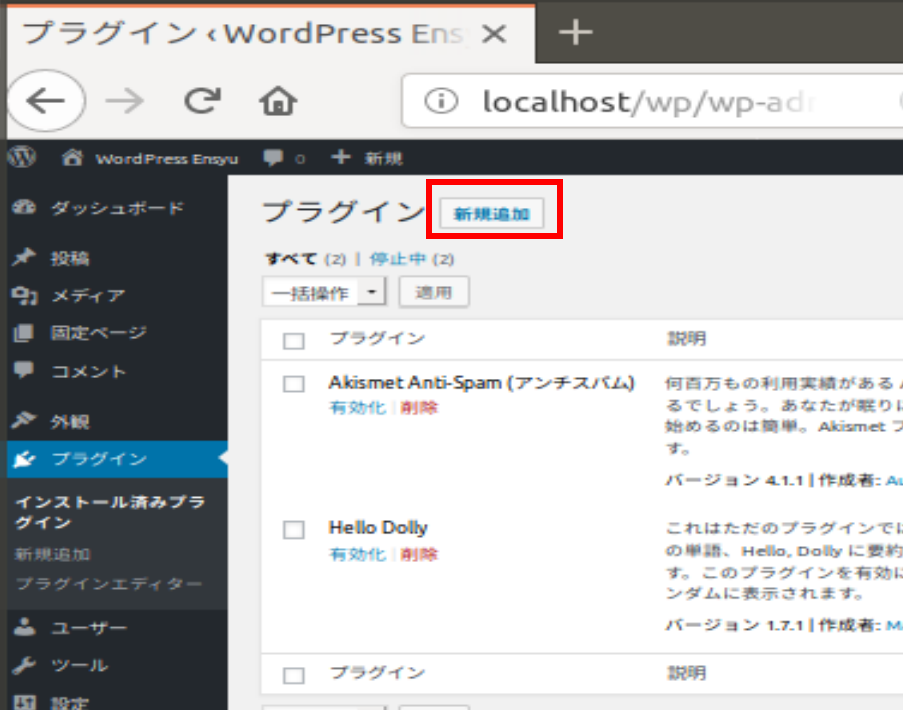
Task: Activate Hello Dolly with 有効化 link
Action: pos(358,554)
